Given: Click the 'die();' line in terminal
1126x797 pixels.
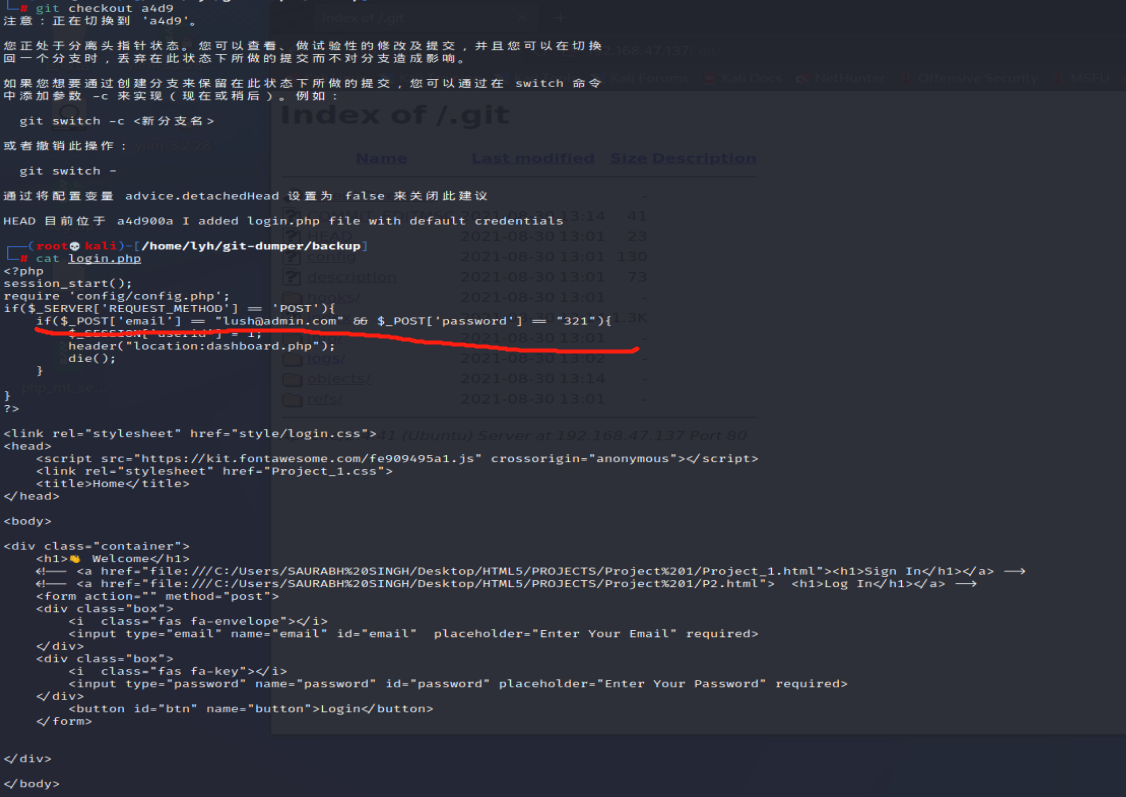Looking at the screenshot, I should coord(92,358).
